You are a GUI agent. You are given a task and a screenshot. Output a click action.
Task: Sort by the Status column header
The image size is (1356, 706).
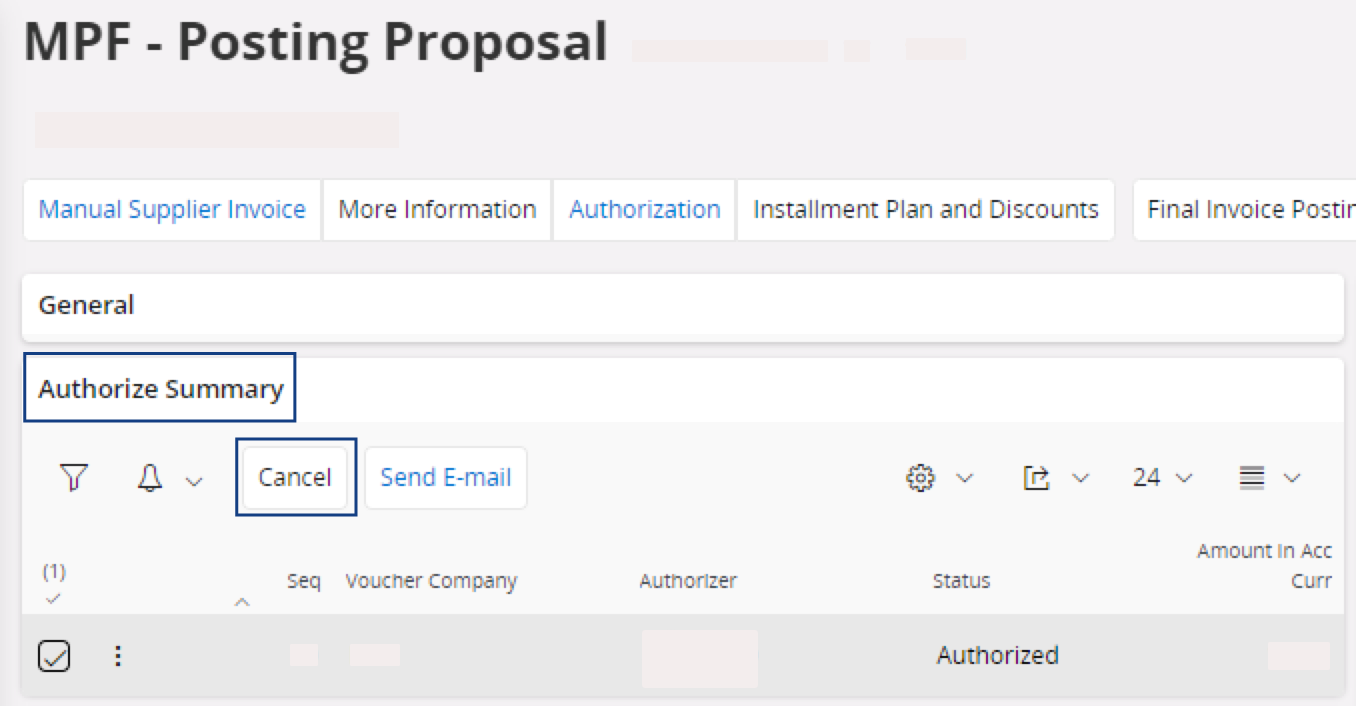[961, 581]
